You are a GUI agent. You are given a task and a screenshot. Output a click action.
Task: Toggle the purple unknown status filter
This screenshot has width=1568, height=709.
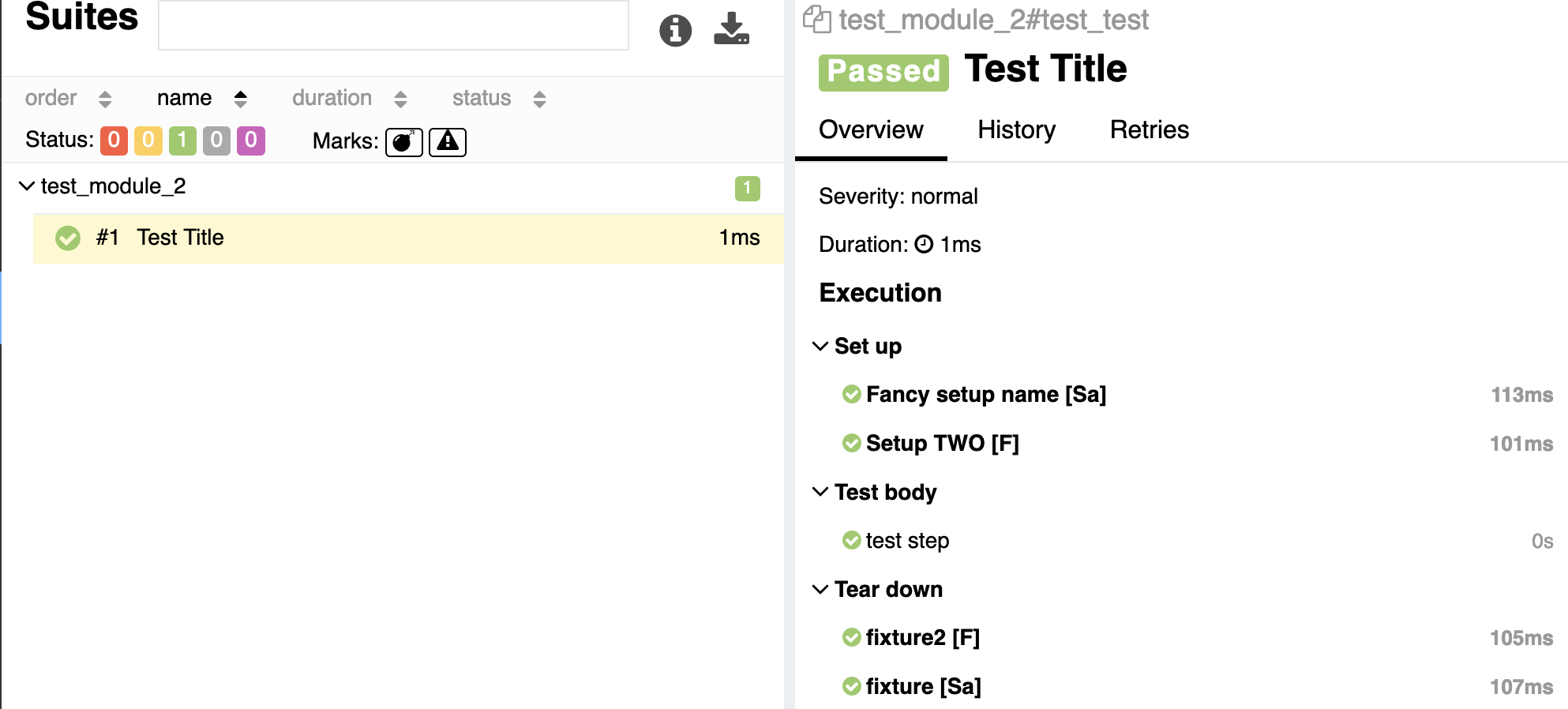click(251, 141)
